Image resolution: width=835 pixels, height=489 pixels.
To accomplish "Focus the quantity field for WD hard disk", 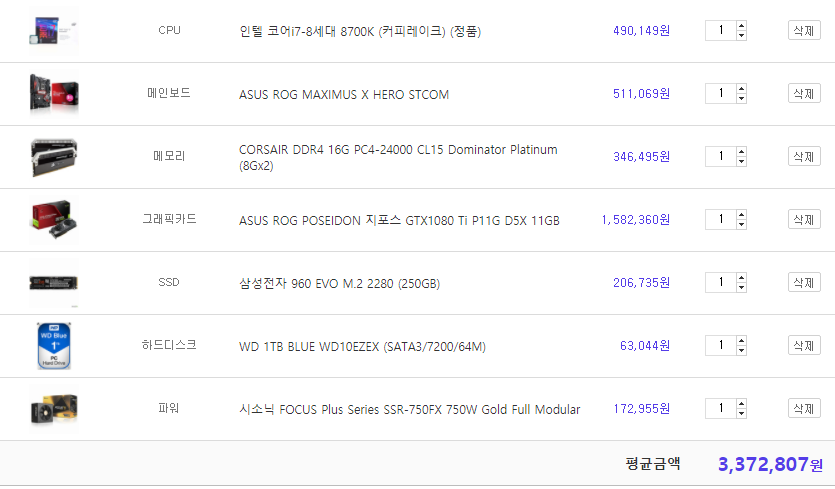I will (x=721, y=346).
